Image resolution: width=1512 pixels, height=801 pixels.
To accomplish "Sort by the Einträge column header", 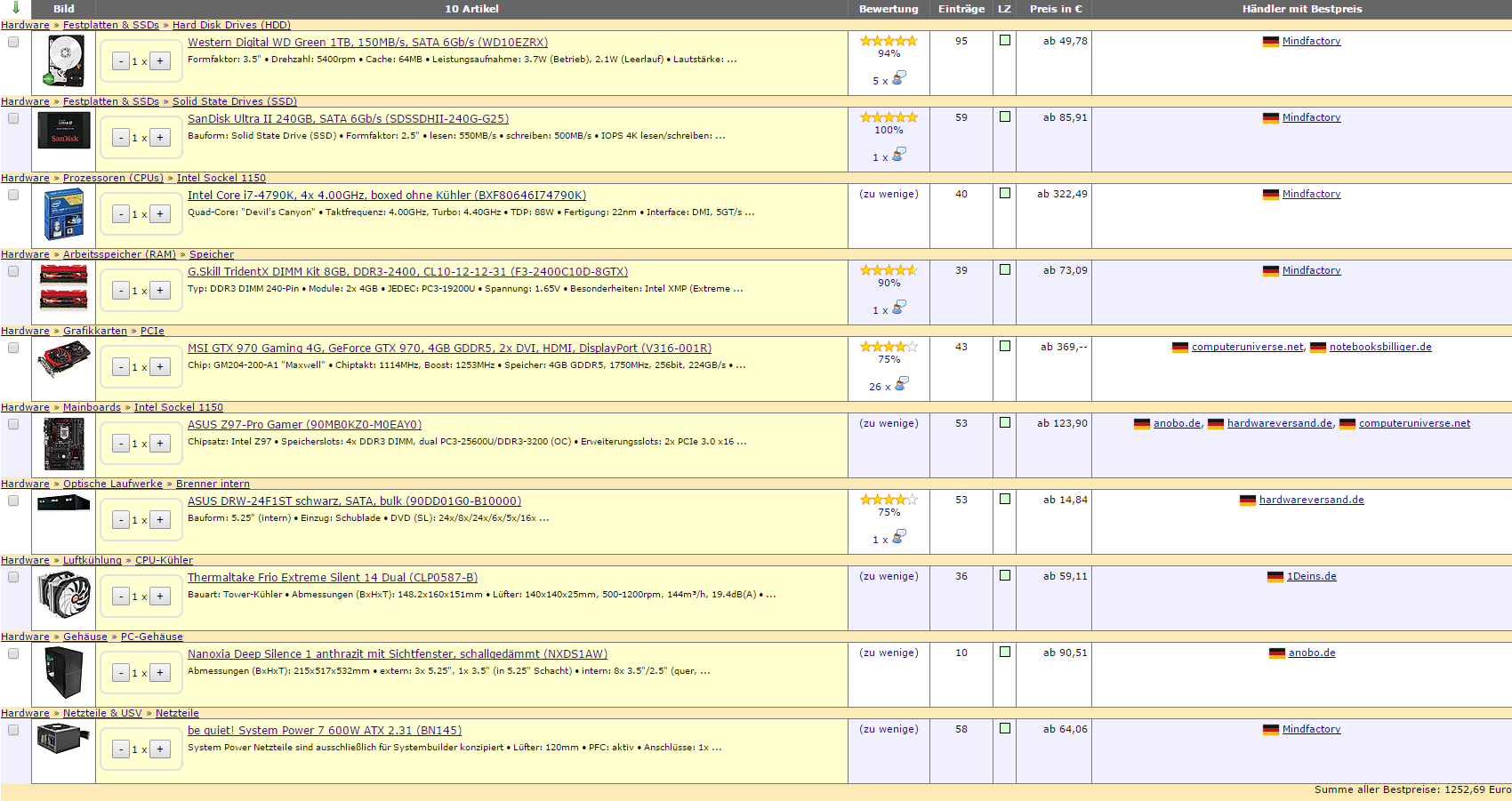I will (961, 9).
